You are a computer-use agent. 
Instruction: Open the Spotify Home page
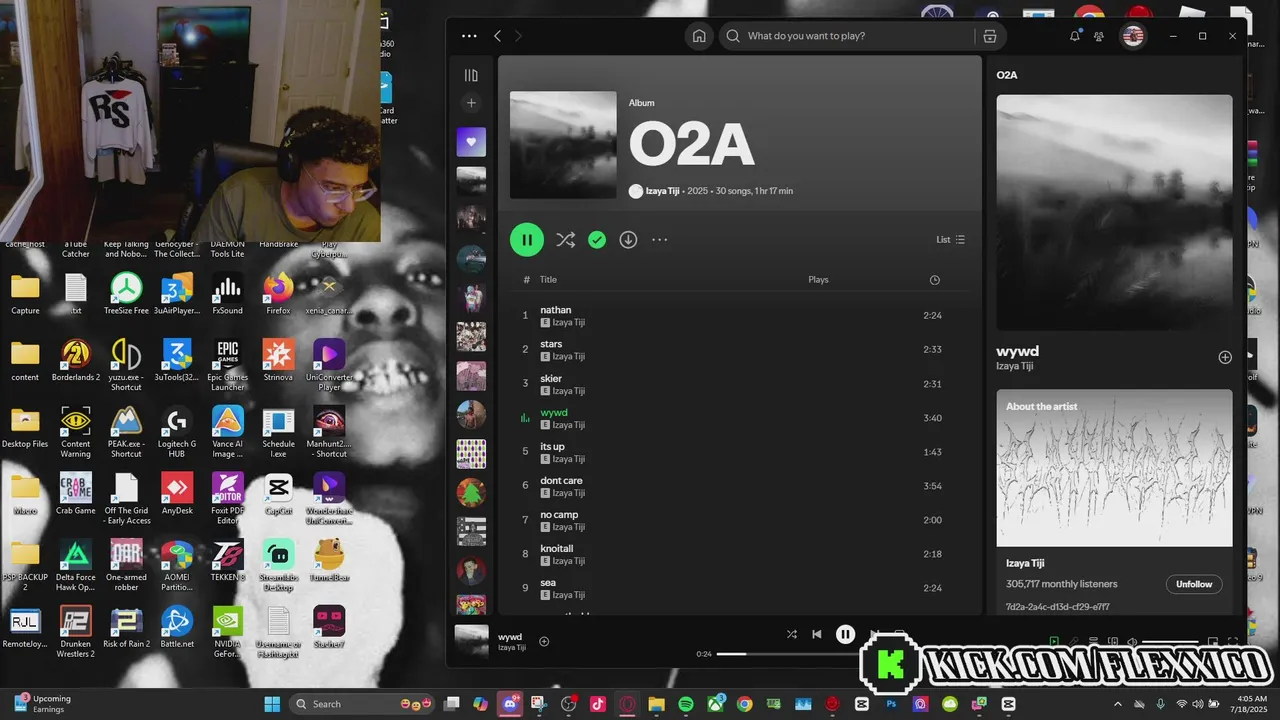tap(699, 36)
